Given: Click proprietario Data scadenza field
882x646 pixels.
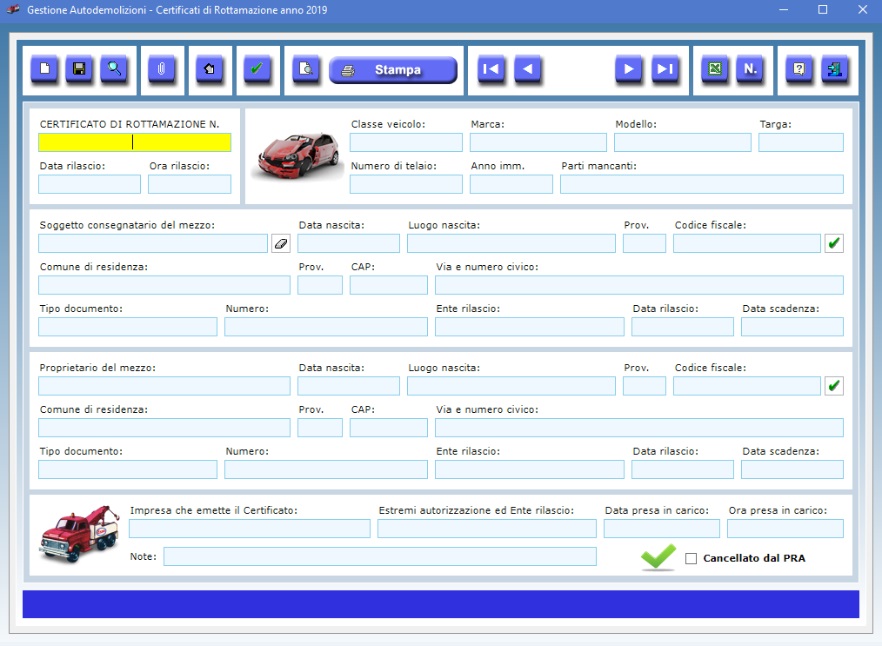Looking at the screenshot, I should point(793,469).
